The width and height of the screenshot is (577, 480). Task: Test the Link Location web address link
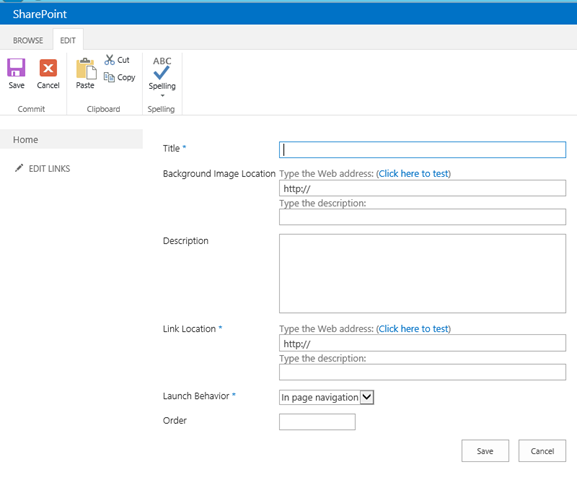click(x=413, y=329)
